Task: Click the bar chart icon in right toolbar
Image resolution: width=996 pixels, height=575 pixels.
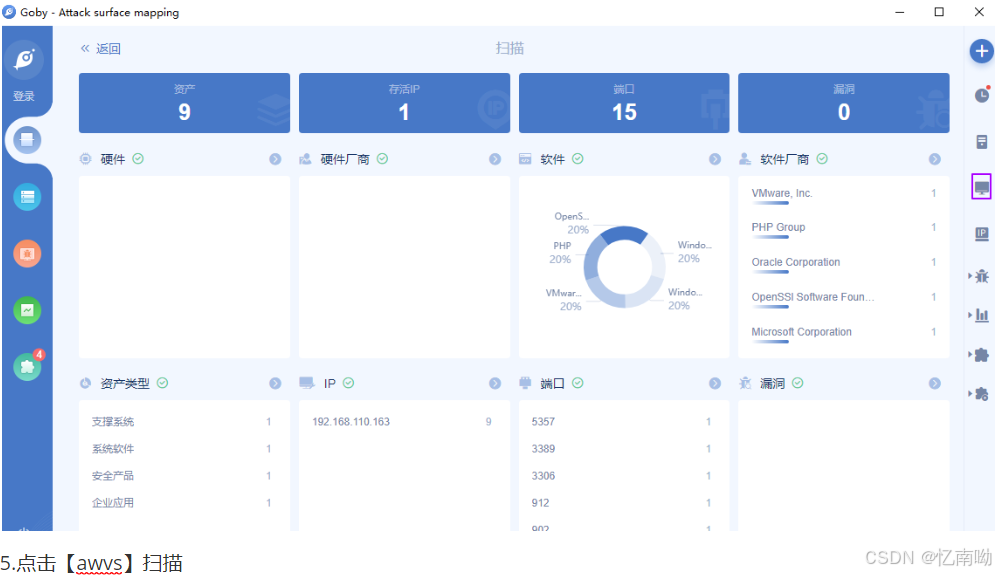Action: click(981, 315)
